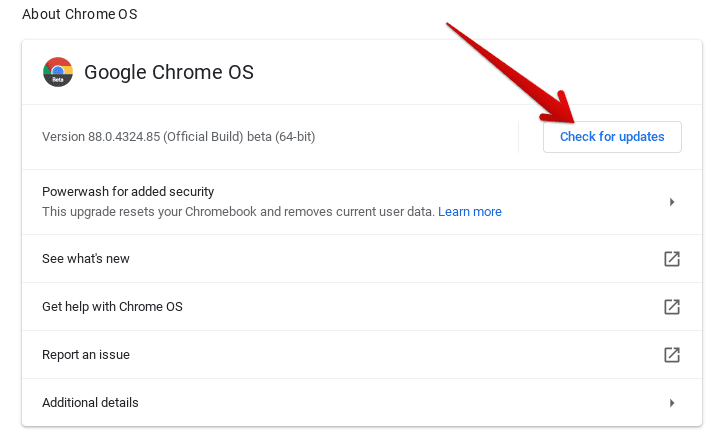Open external link icon beside See what's new

click(672, 259)
